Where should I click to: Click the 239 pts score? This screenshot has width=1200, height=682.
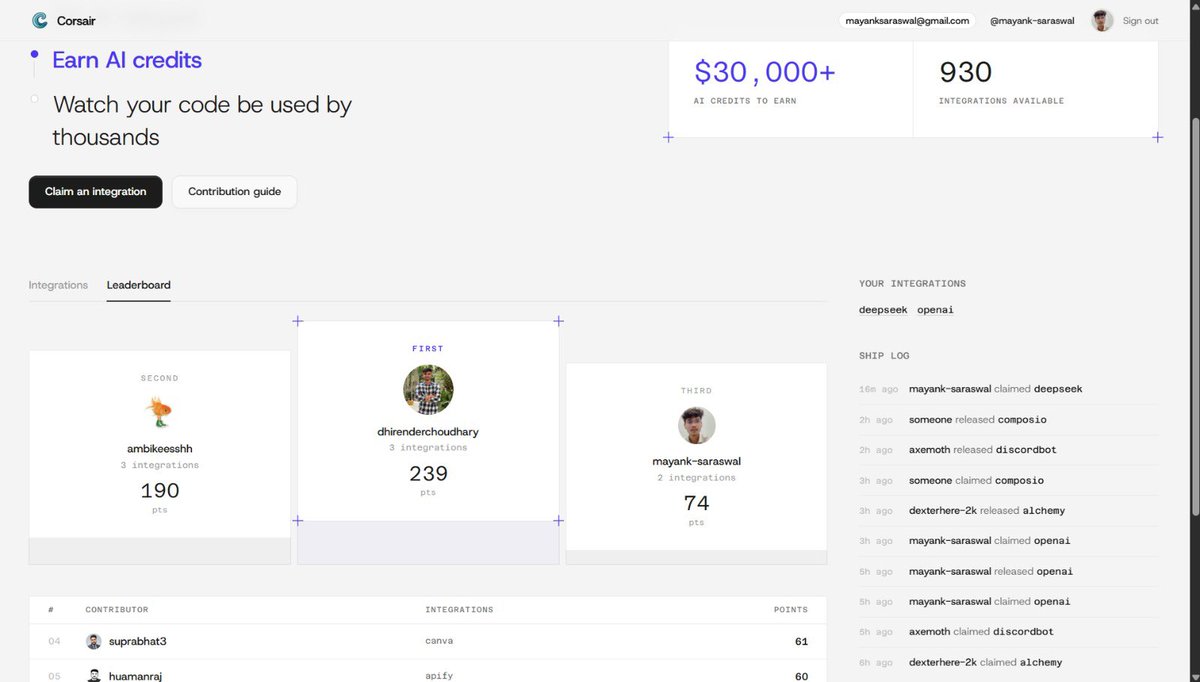[x=428, y=474]
